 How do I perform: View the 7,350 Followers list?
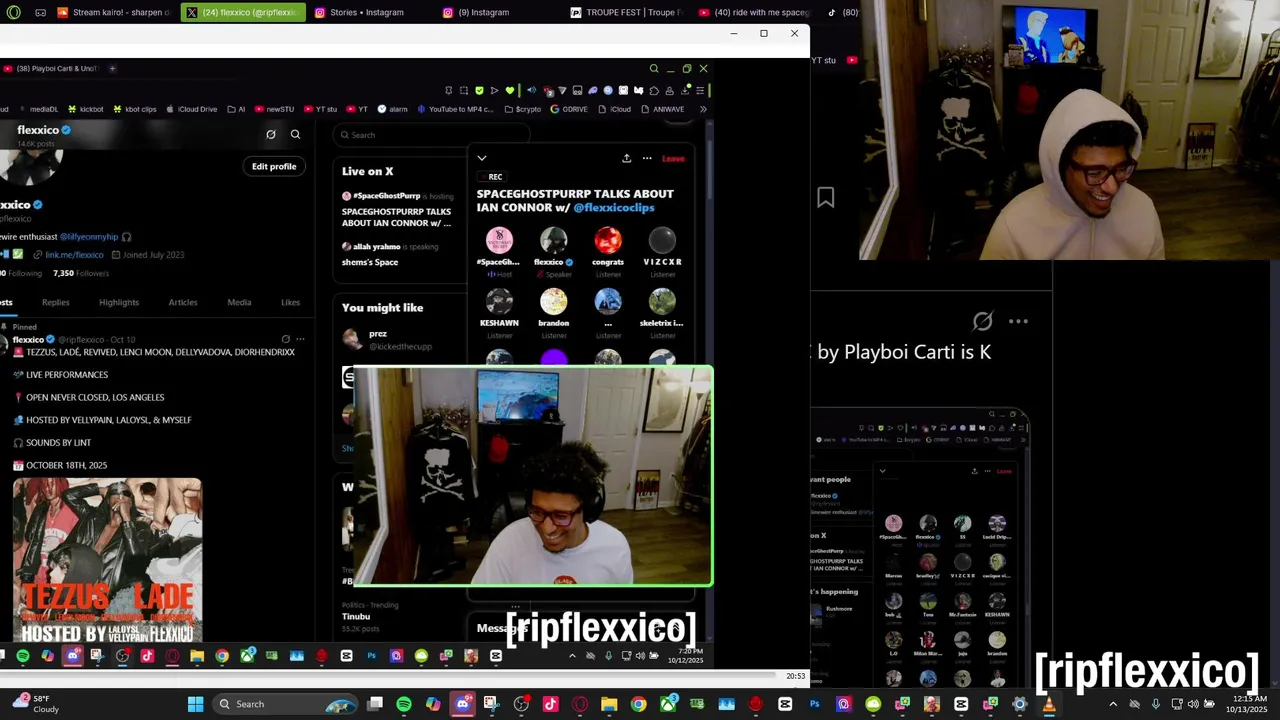(x=80, y=273)
